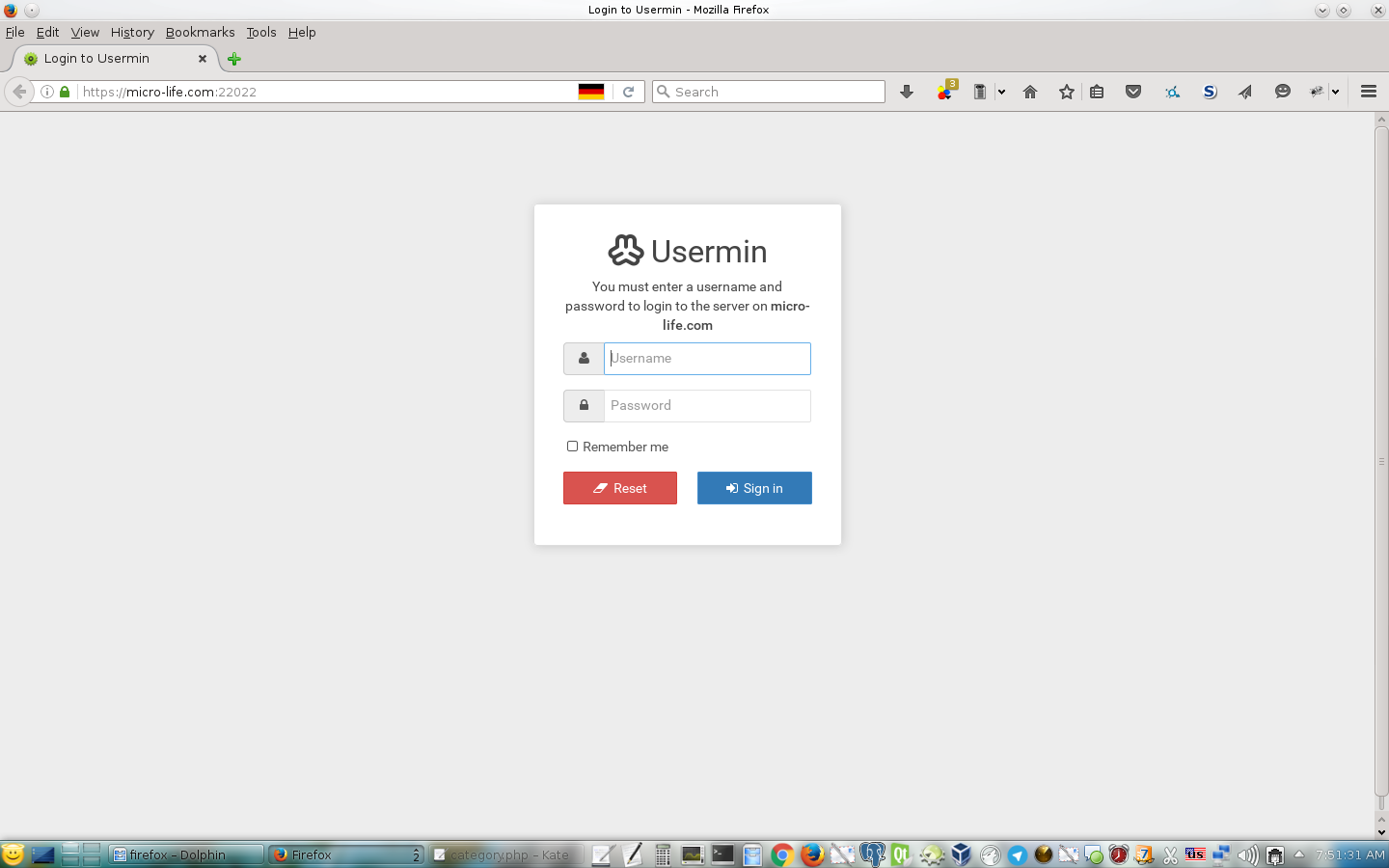Viewport: 1389px width, 868px height.
Task: Launch Firefox from the taskbar launcher
Action: [x=812, y=854]
